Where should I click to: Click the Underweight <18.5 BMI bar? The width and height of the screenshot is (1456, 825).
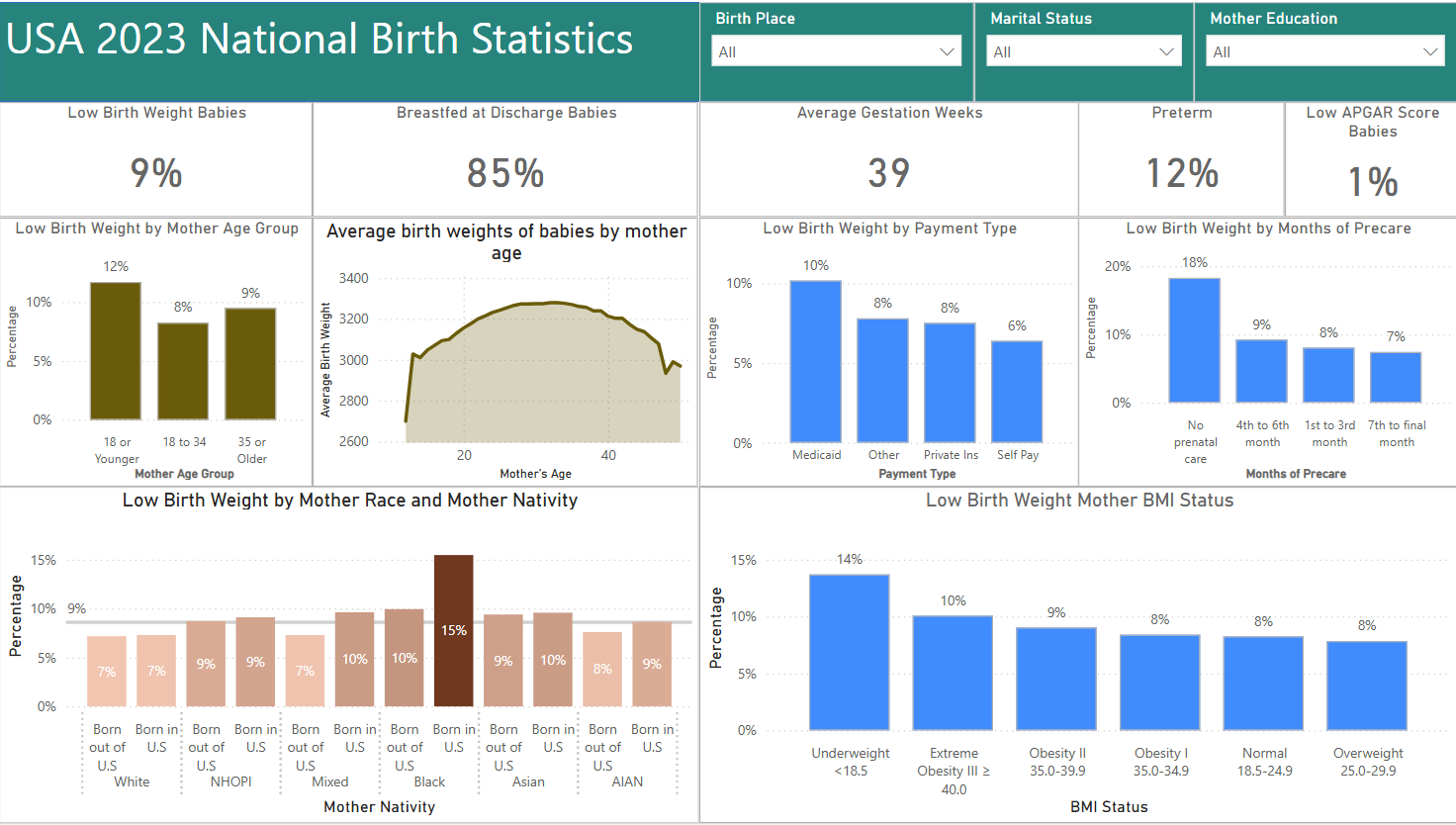click(850, 653)
